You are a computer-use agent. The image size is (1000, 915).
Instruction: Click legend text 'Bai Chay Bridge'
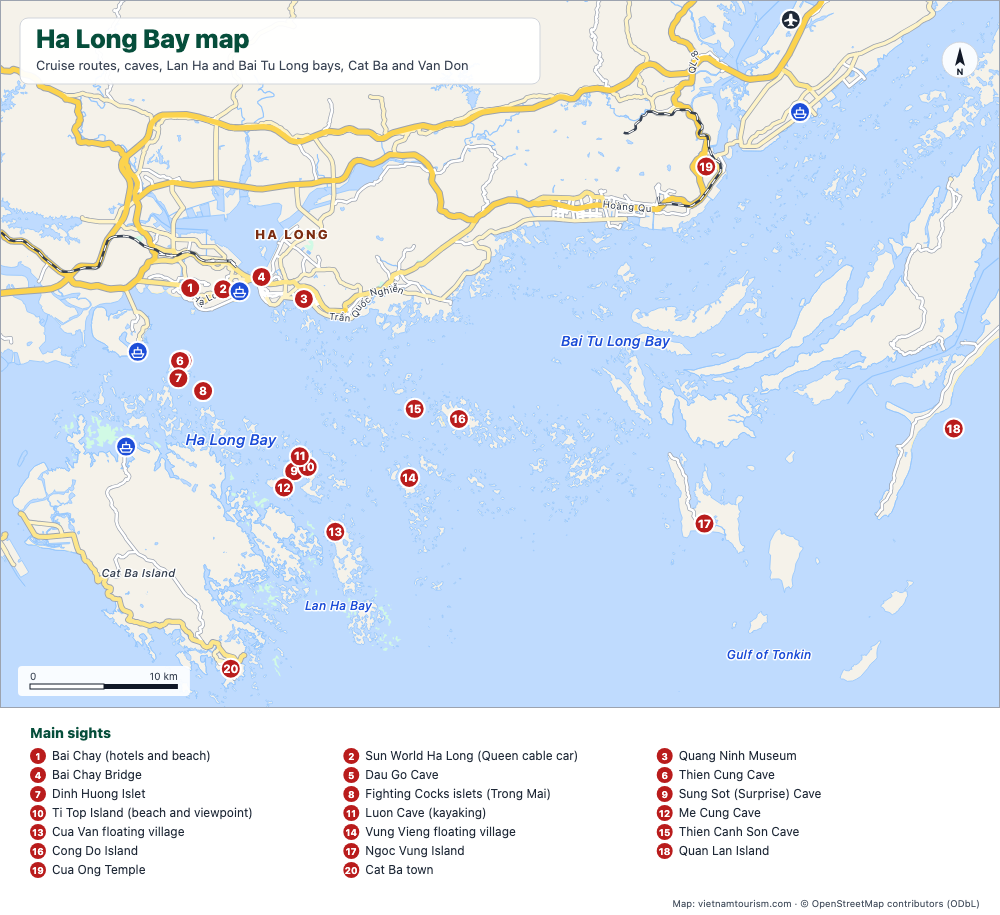[96, 775]
